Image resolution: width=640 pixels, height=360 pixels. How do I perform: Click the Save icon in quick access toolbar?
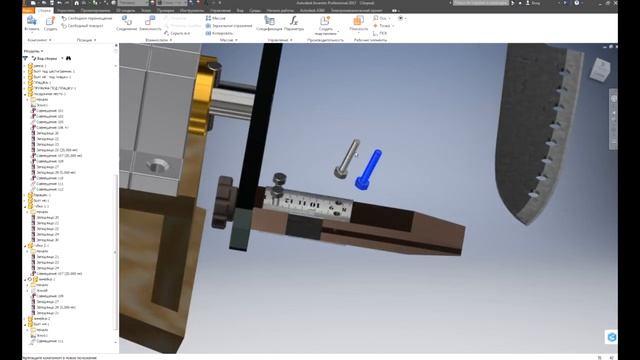tap(51, 3)
